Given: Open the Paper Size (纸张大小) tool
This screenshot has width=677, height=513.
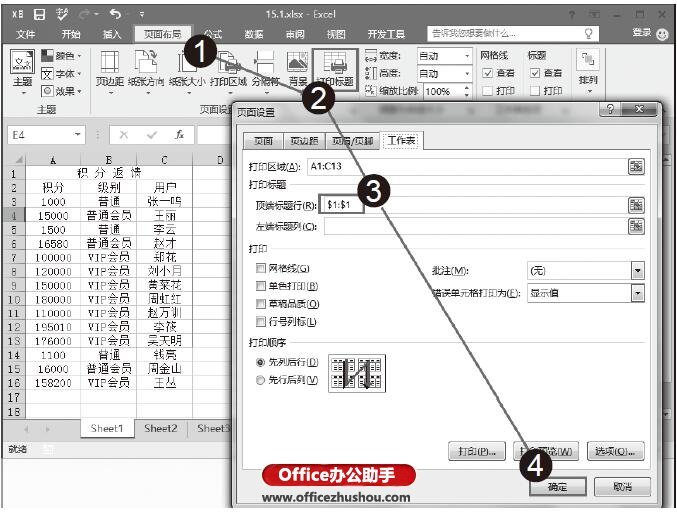Looking at the screenshot, I should (x=187, y=71).
